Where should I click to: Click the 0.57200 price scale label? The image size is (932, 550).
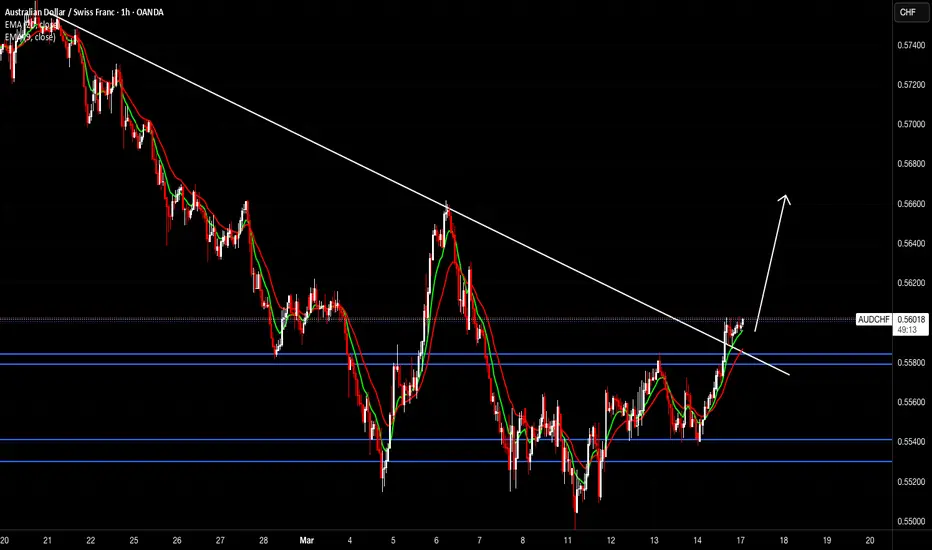click(x=911, y=85)
